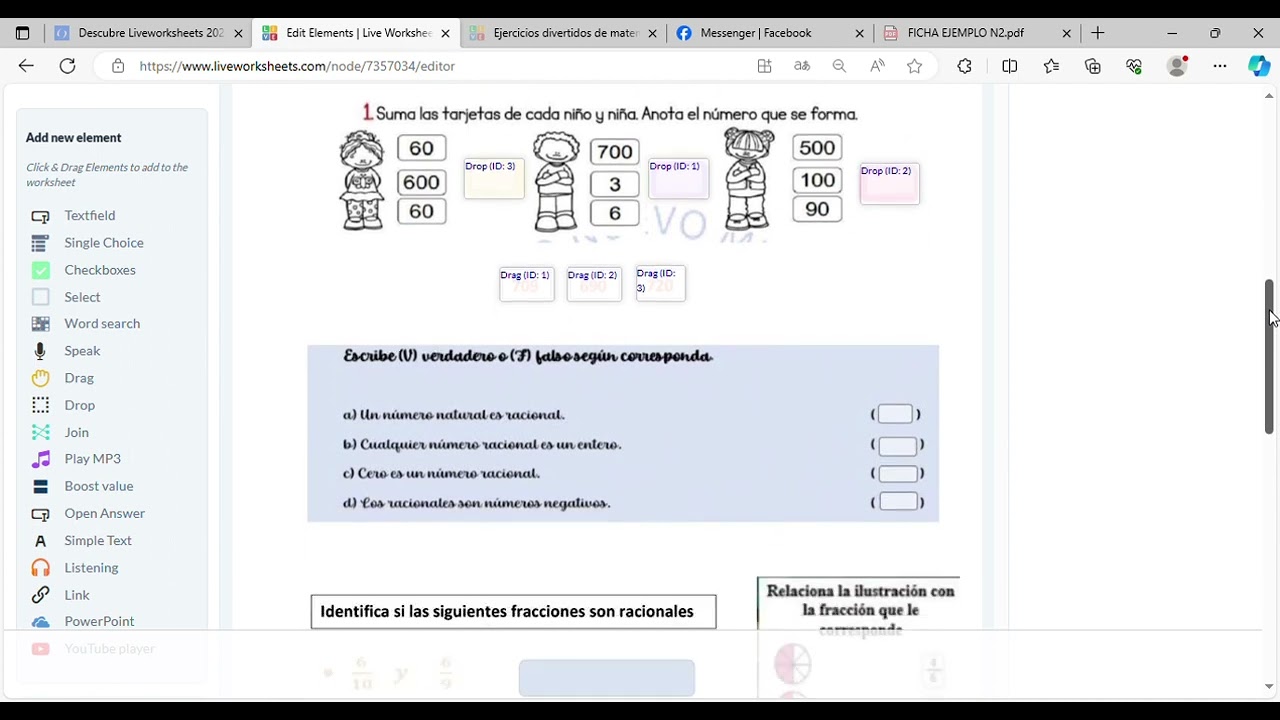Select the Drag (ID: 1) element

[527, 284]
